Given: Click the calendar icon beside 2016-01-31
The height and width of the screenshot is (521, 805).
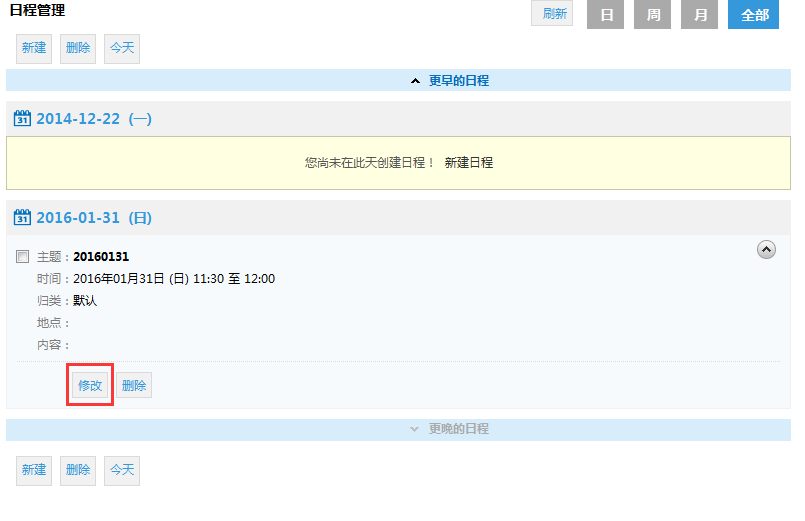Looking at the screenshot, I should click(22, 218).
